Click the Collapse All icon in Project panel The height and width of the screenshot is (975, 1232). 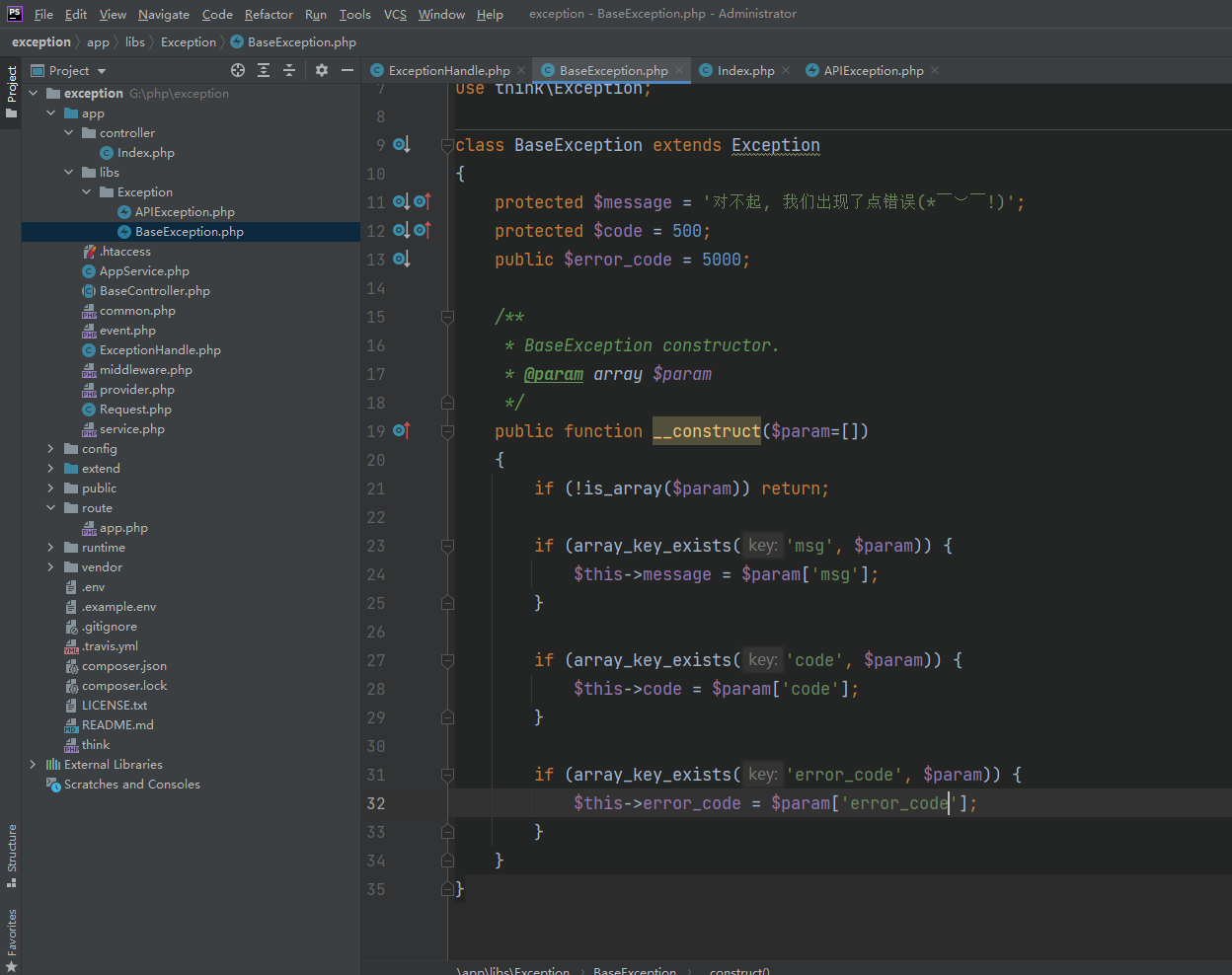pos(289,70)
